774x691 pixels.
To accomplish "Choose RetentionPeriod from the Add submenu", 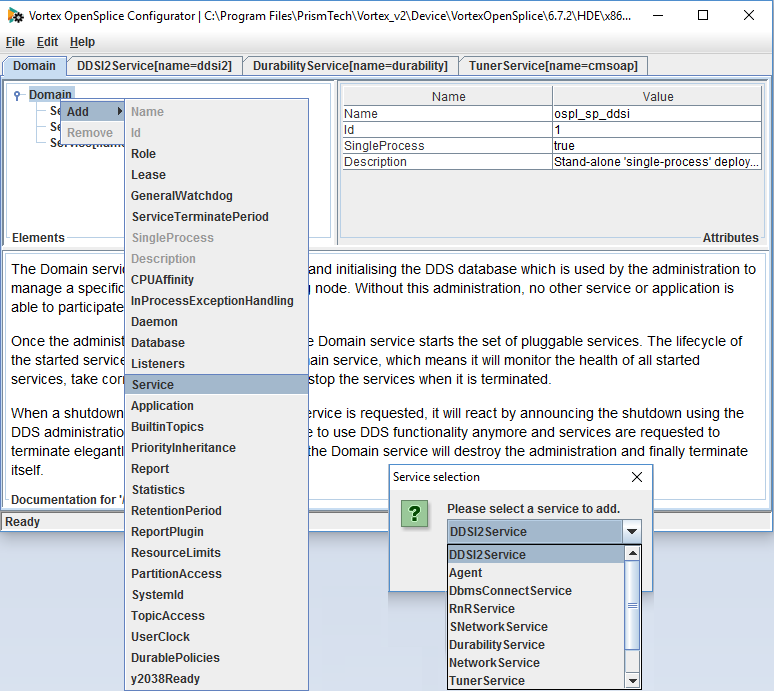I will click(217, 510).
